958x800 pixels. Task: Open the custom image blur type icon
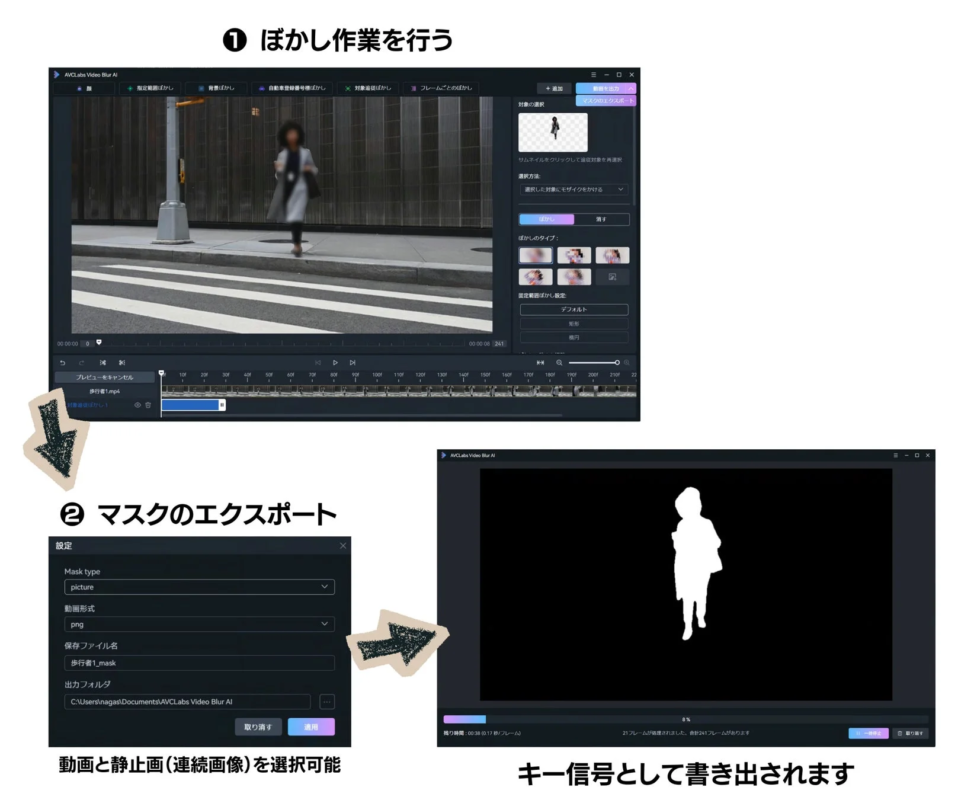pyautogui.click(x=613, y=275)
